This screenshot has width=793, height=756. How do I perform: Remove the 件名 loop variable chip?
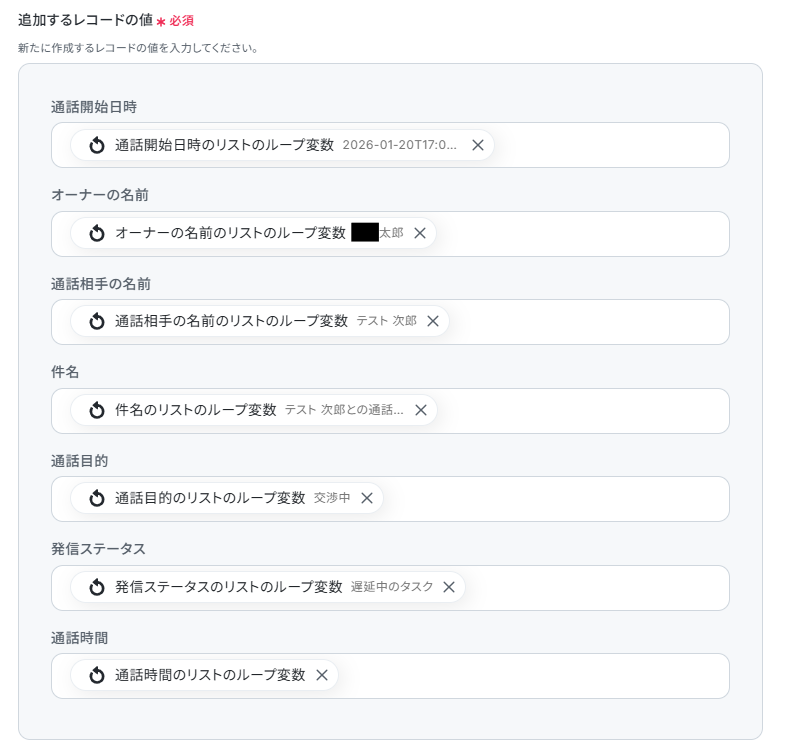pos(421,410)
